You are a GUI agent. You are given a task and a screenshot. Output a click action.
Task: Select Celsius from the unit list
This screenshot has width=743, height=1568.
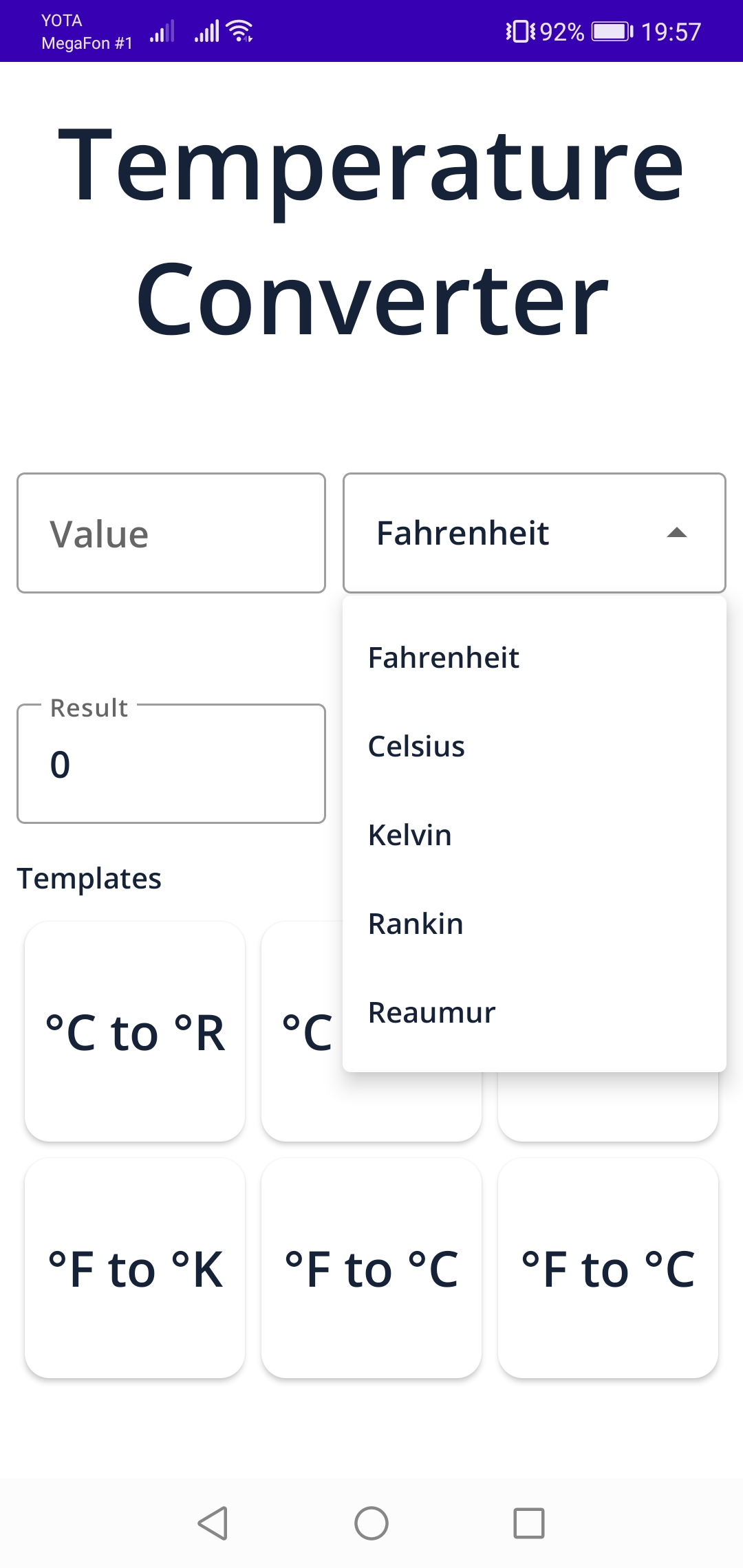tap(416, 745)
